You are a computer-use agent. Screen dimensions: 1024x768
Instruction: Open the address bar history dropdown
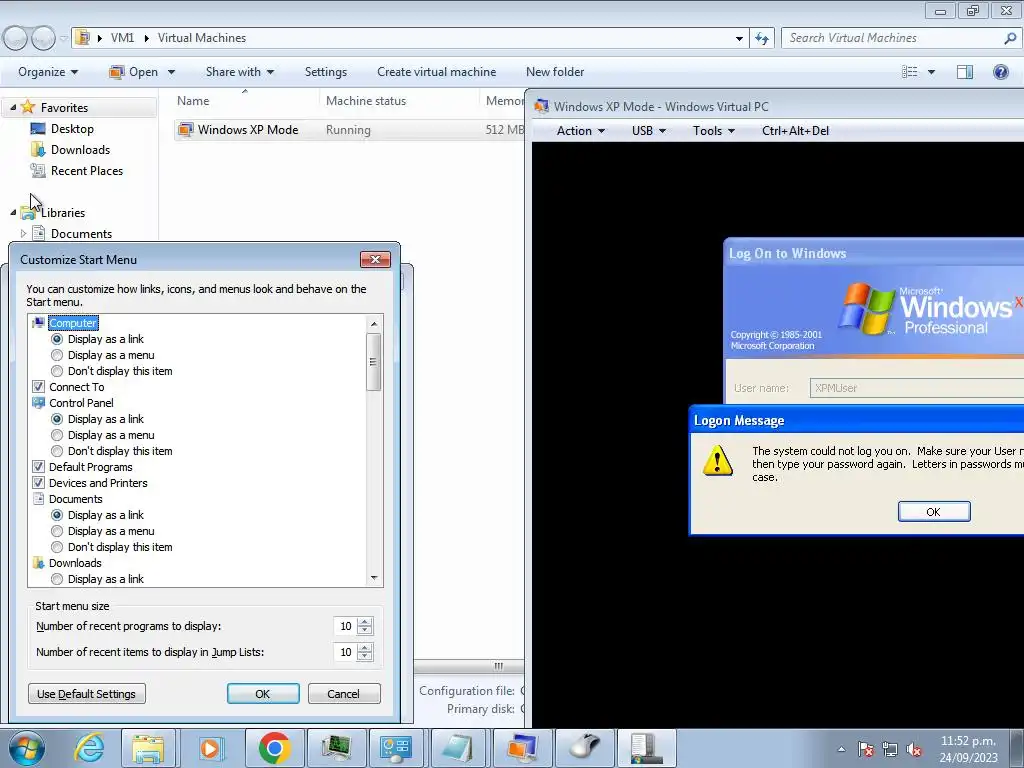click(739, 39)
